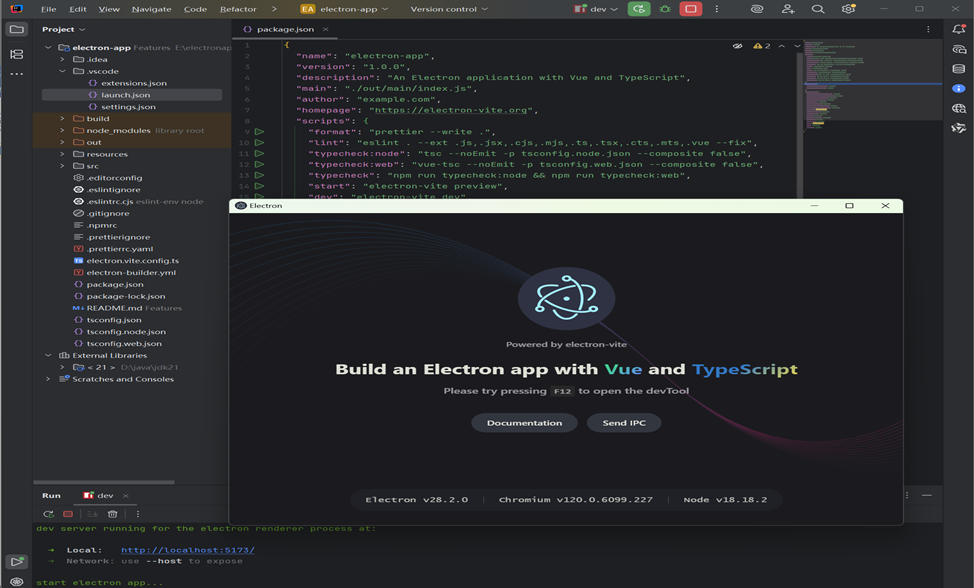Screen dimensions: 974x588
Task: Open the dev run configuration dropdown
Action: click(596, 9)
